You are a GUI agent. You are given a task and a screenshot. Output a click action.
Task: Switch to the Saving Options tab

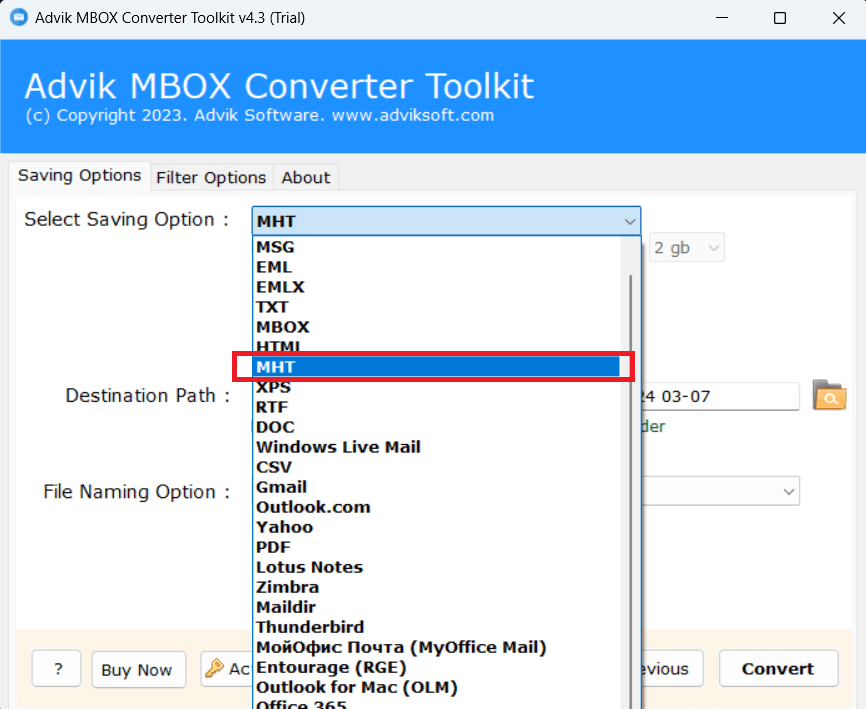click(x=80, y=176)
